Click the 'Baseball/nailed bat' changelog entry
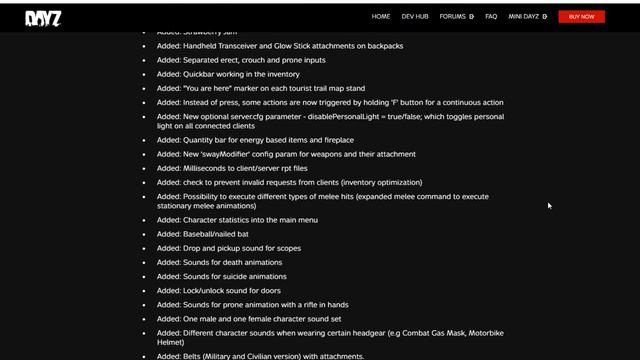 click(203, 234)
